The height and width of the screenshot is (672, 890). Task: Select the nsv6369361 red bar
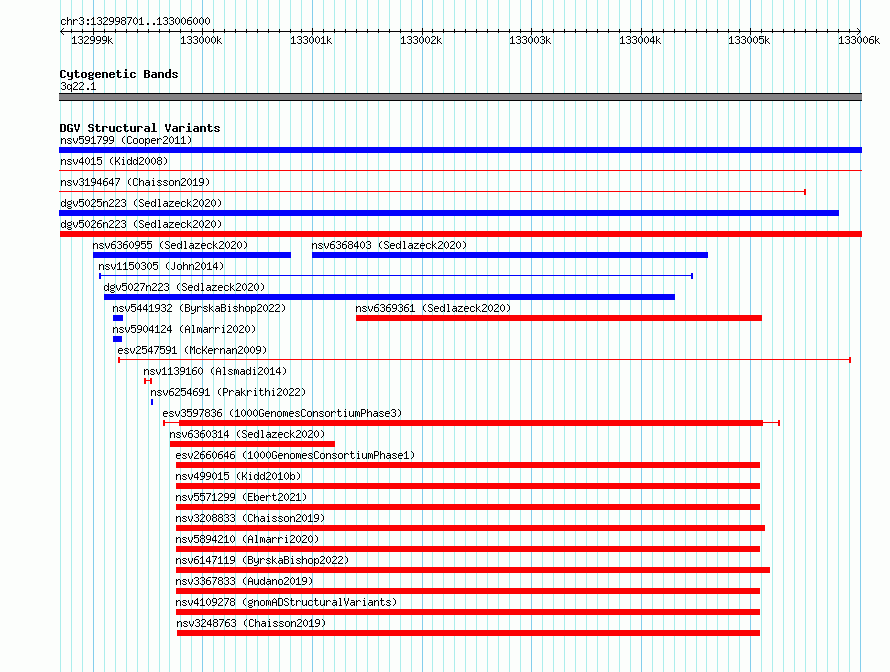click(559, 318)
